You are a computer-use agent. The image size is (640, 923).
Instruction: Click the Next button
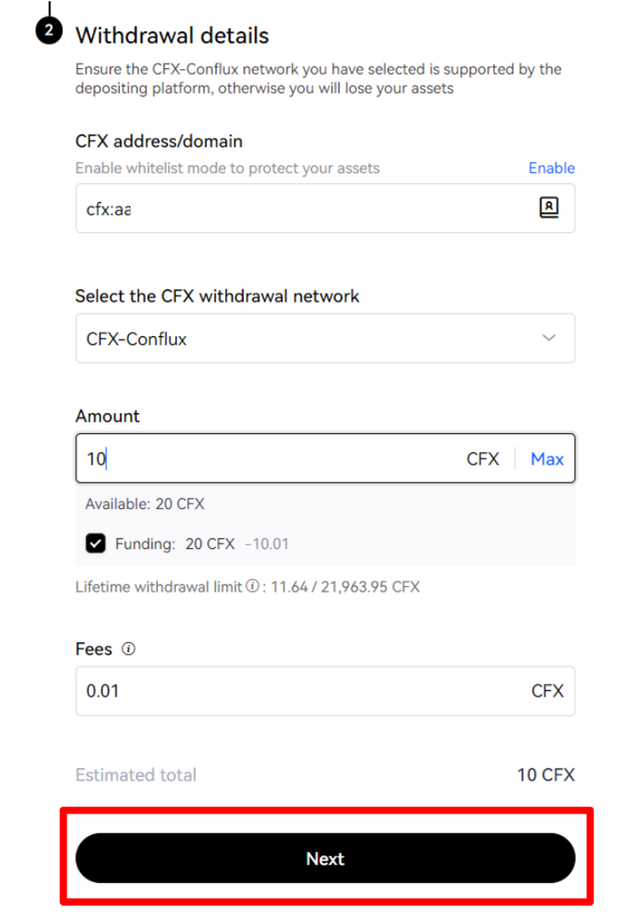point(325,858)
